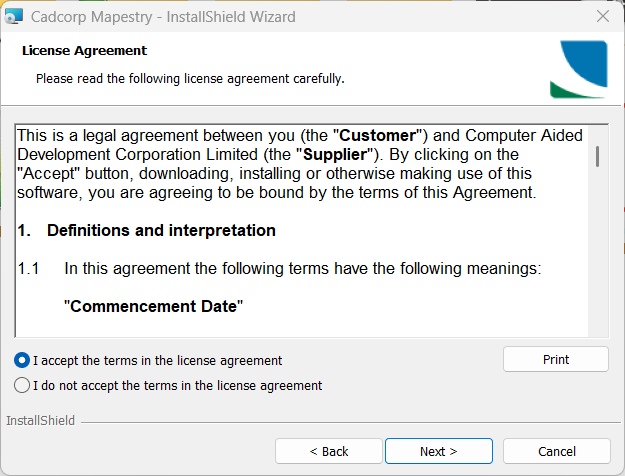The width and height of the screenshot is (625, 476).
Task: Click the 'Please read the following' instruction text
Action: click(190, 77)
